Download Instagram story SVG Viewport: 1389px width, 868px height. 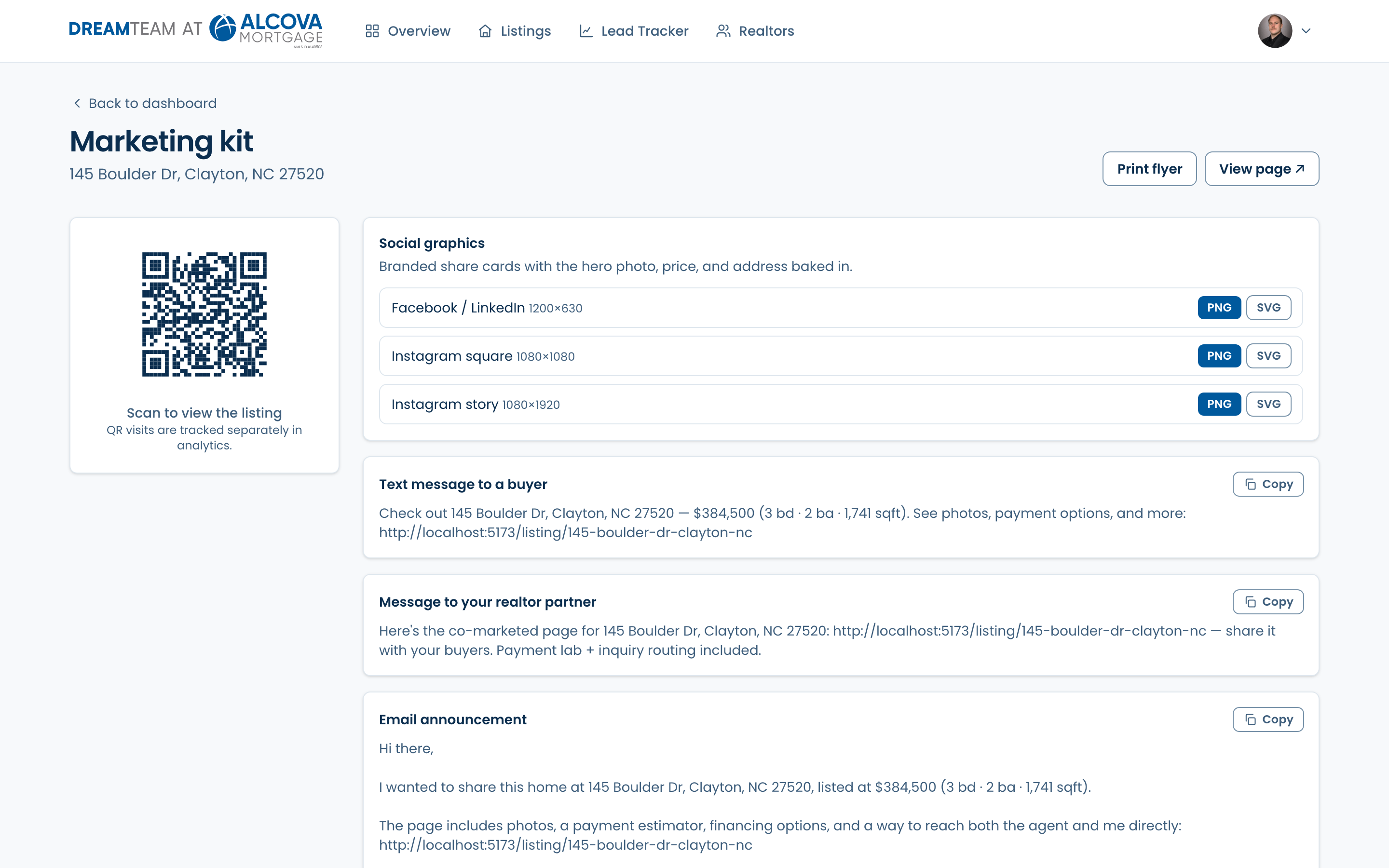[x=1268, y=404]
